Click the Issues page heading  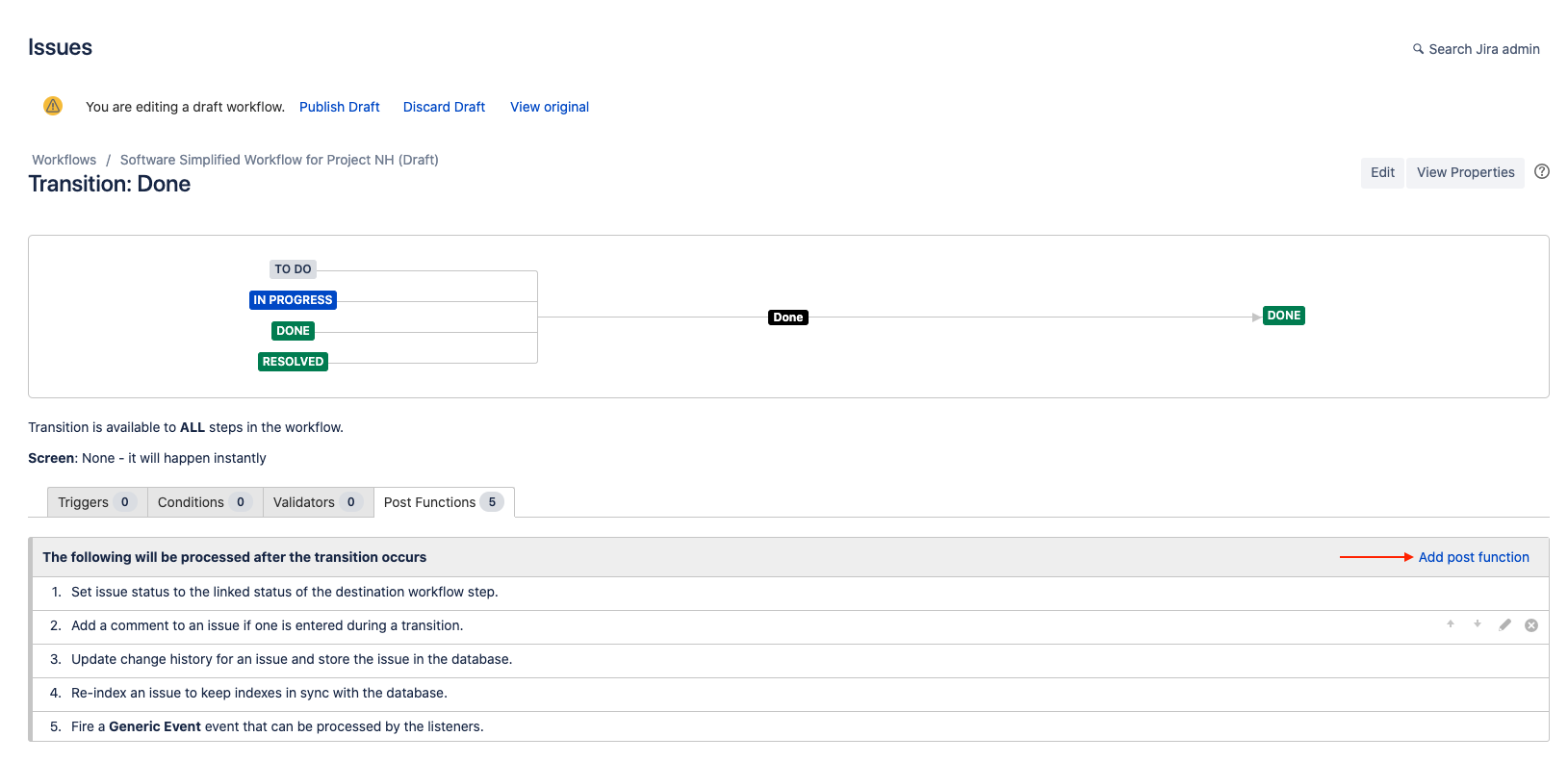tap(60, 47)
